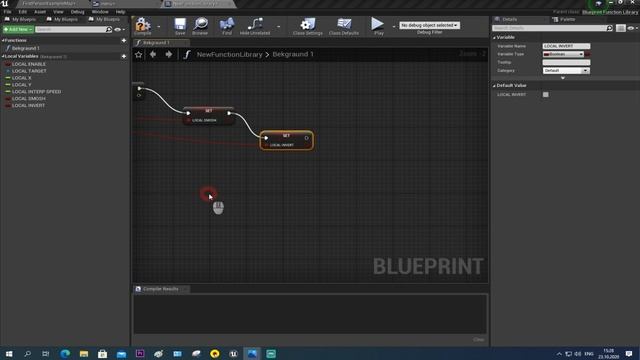Click the Bekgraund 1 breadcrumb

pos(293,54)
